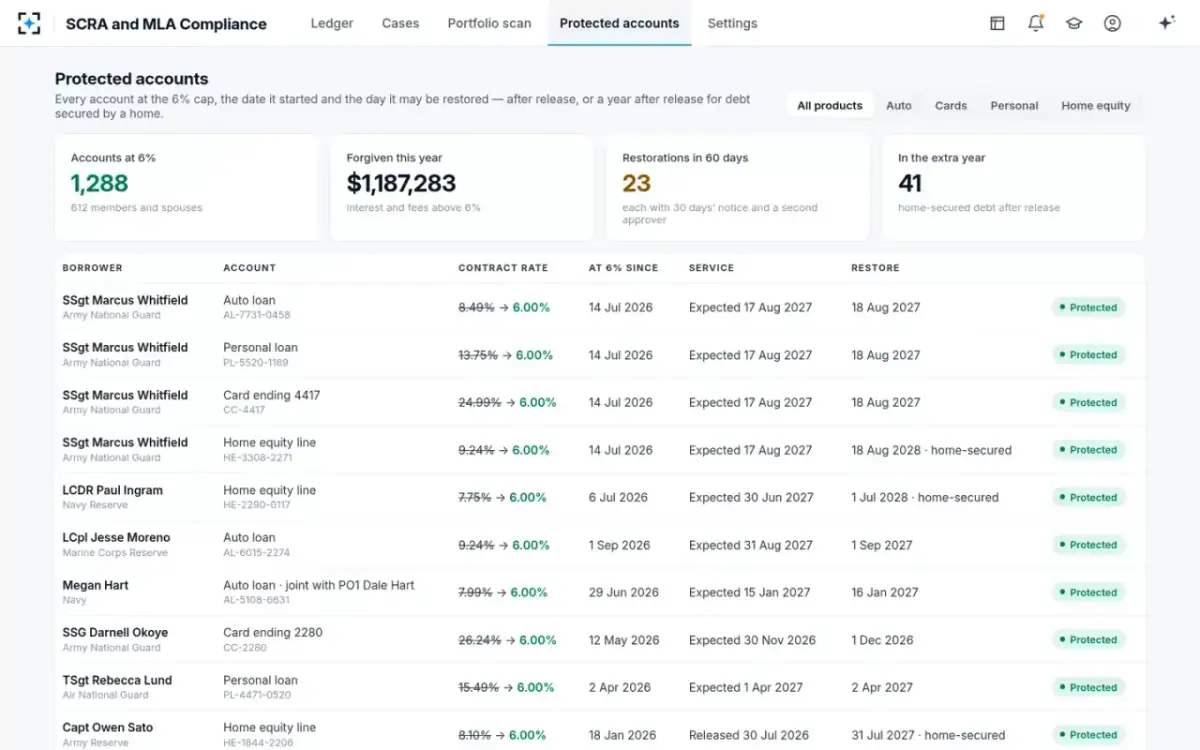Filter by Cards products
Viewport: 1200px width, 750px height.
click(951, 105)
